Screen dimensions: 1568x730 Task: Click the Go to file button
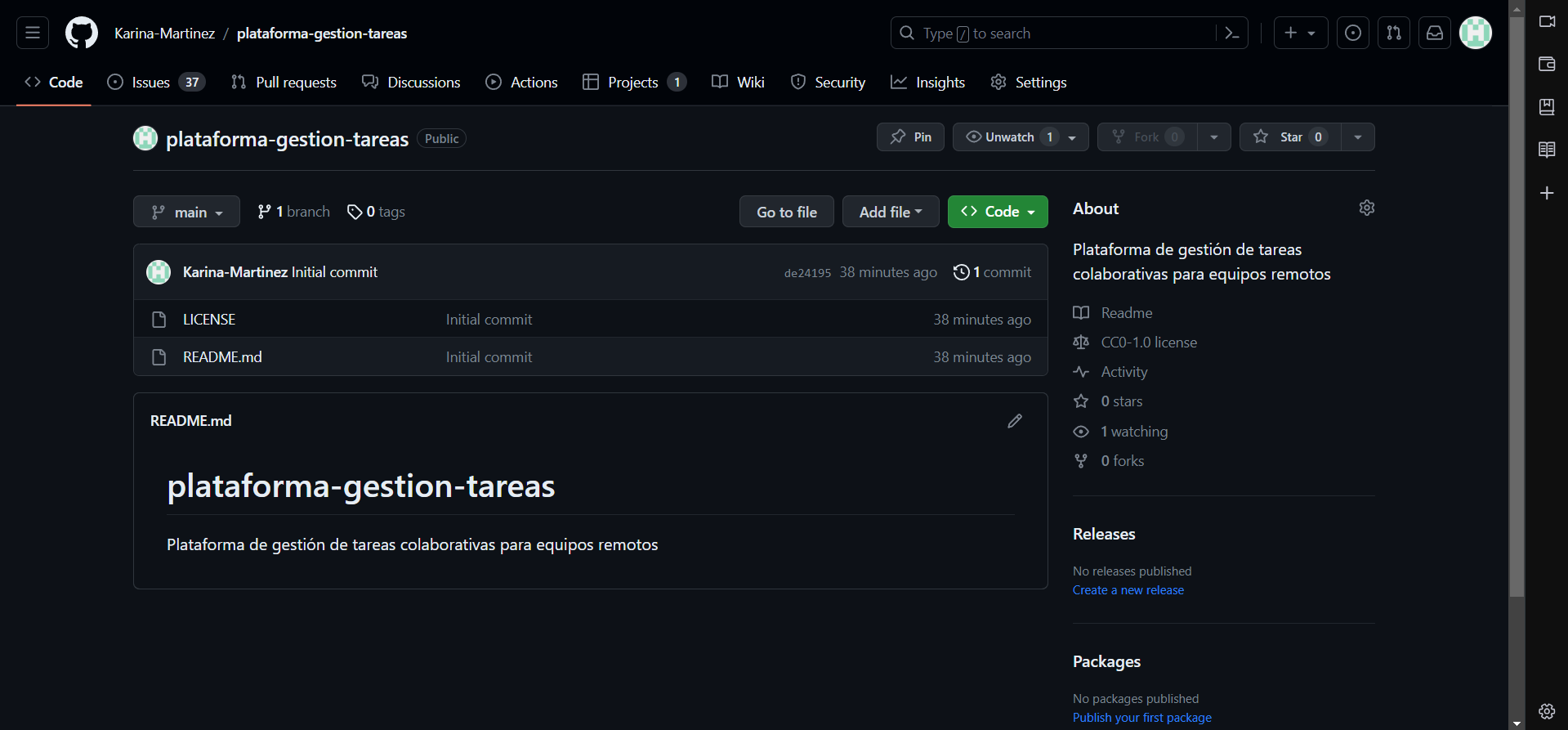[787, 212]
